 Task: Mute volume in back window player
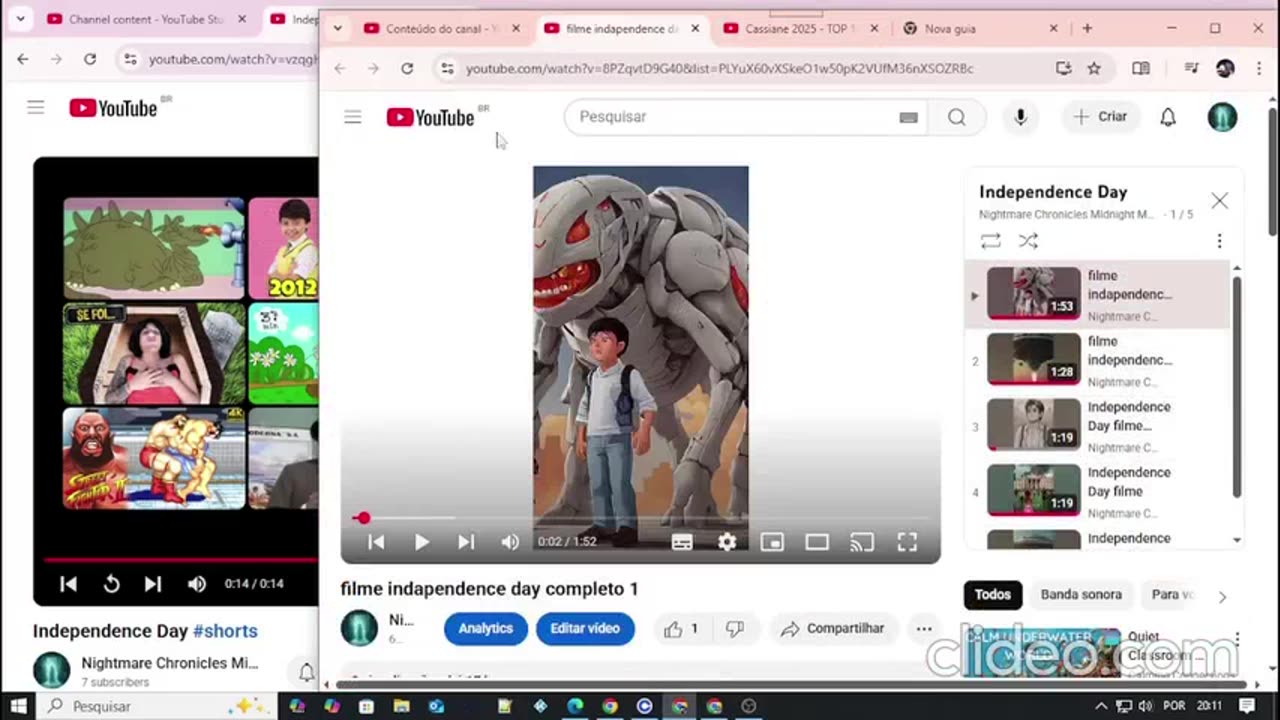click(197, 584)
